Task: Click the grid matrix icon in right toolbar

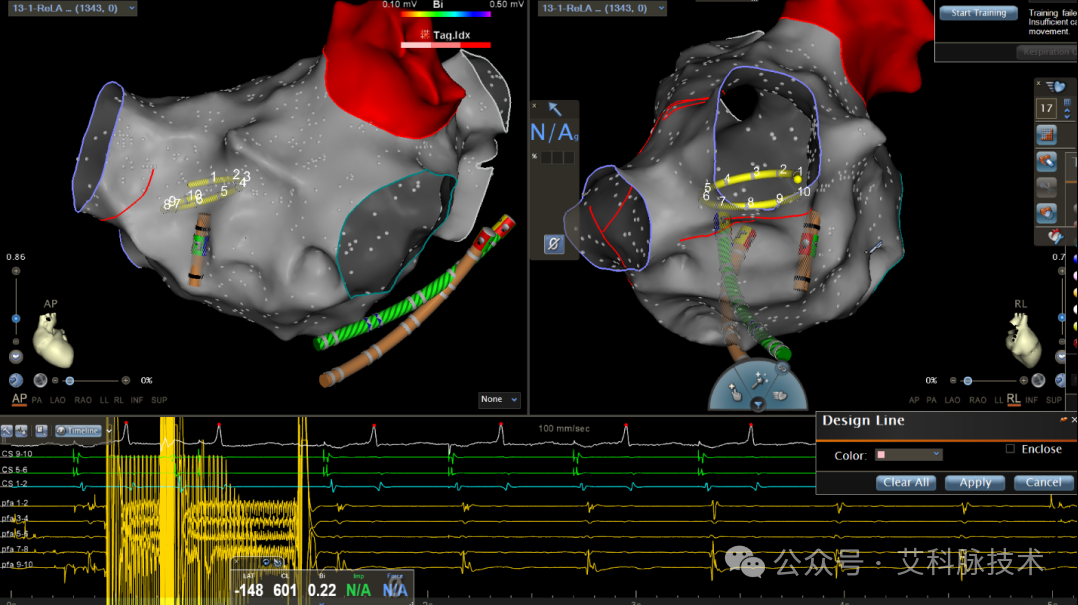Action: click(1046, 135)
